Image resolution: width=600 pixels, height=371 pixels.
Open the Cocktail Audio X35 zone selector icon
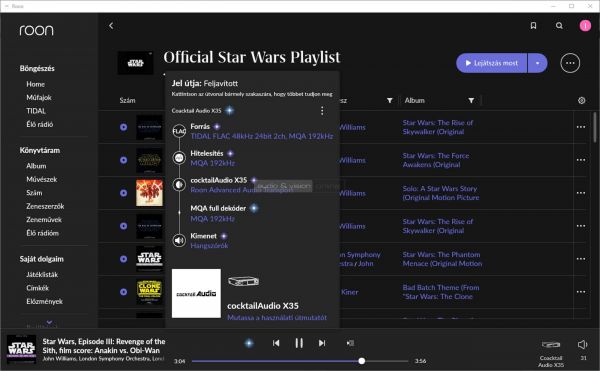(551, 345)
